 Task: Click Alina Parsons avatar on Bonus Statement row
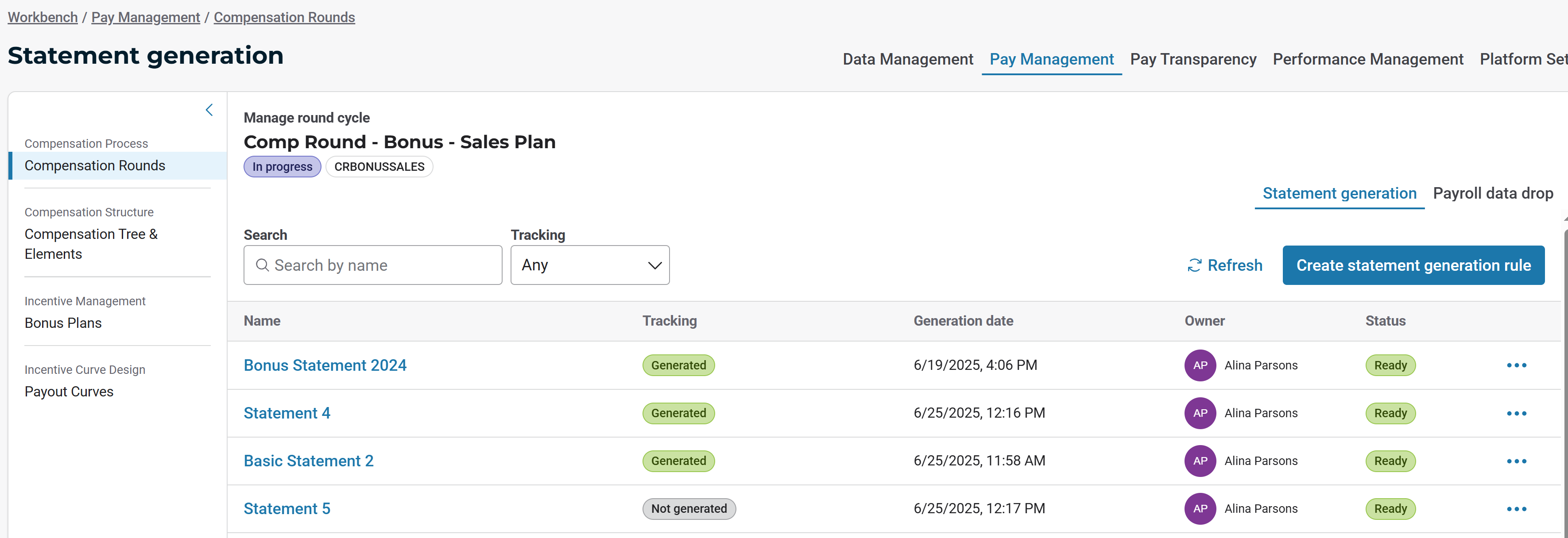[x=1199, y=365]
